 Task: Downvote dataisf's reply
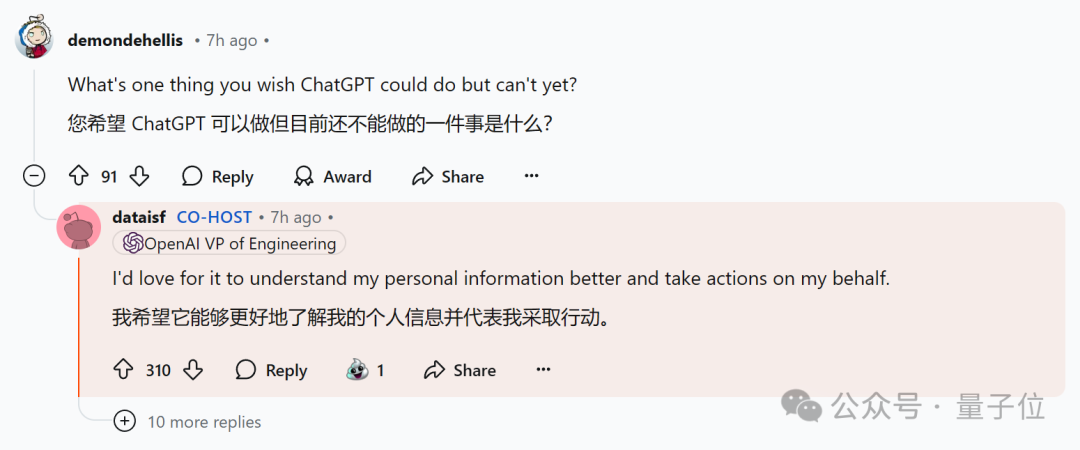193,370
